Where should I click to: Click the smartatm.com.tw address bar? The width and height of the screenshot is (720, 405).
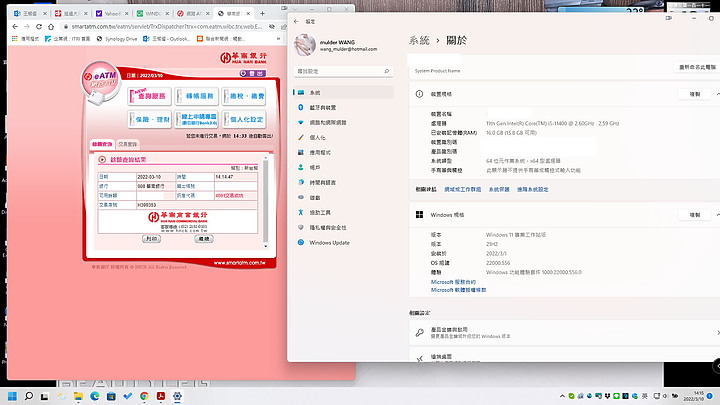(x=166, y=27)
